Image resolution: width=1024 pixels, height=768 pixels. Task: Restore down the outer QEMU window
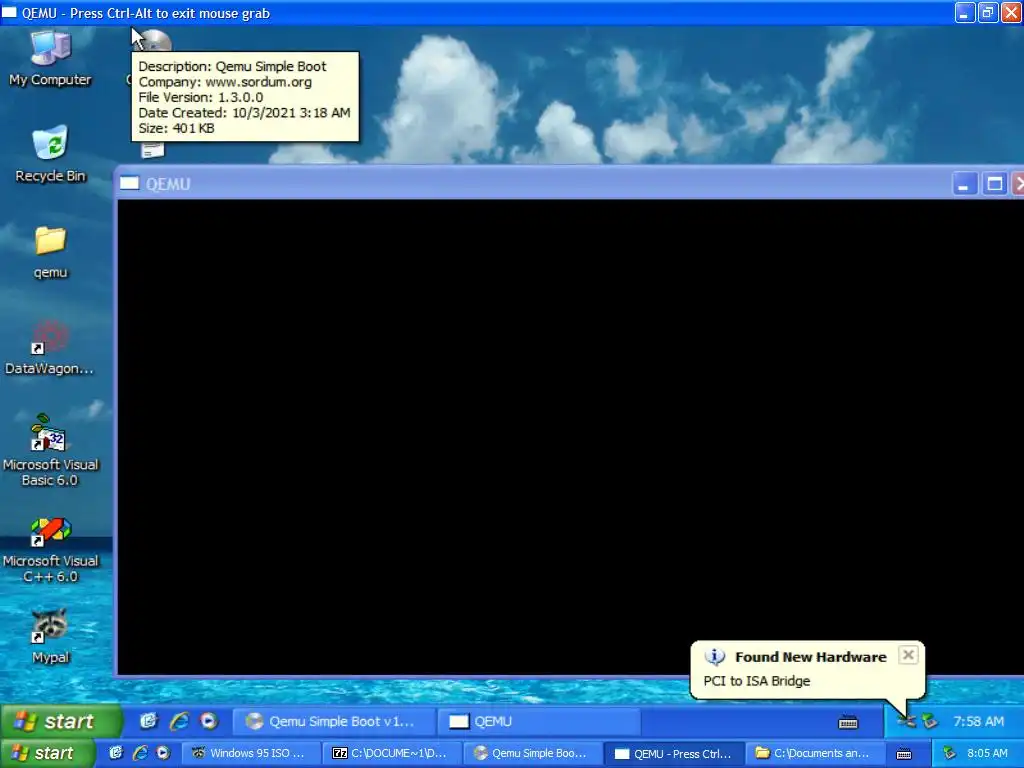pos(987,12)
